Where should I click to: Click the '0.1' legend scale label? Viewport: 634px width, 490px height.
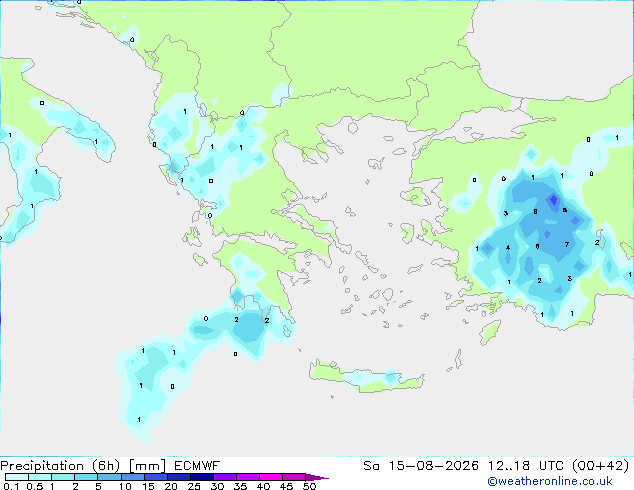[11, 486]
